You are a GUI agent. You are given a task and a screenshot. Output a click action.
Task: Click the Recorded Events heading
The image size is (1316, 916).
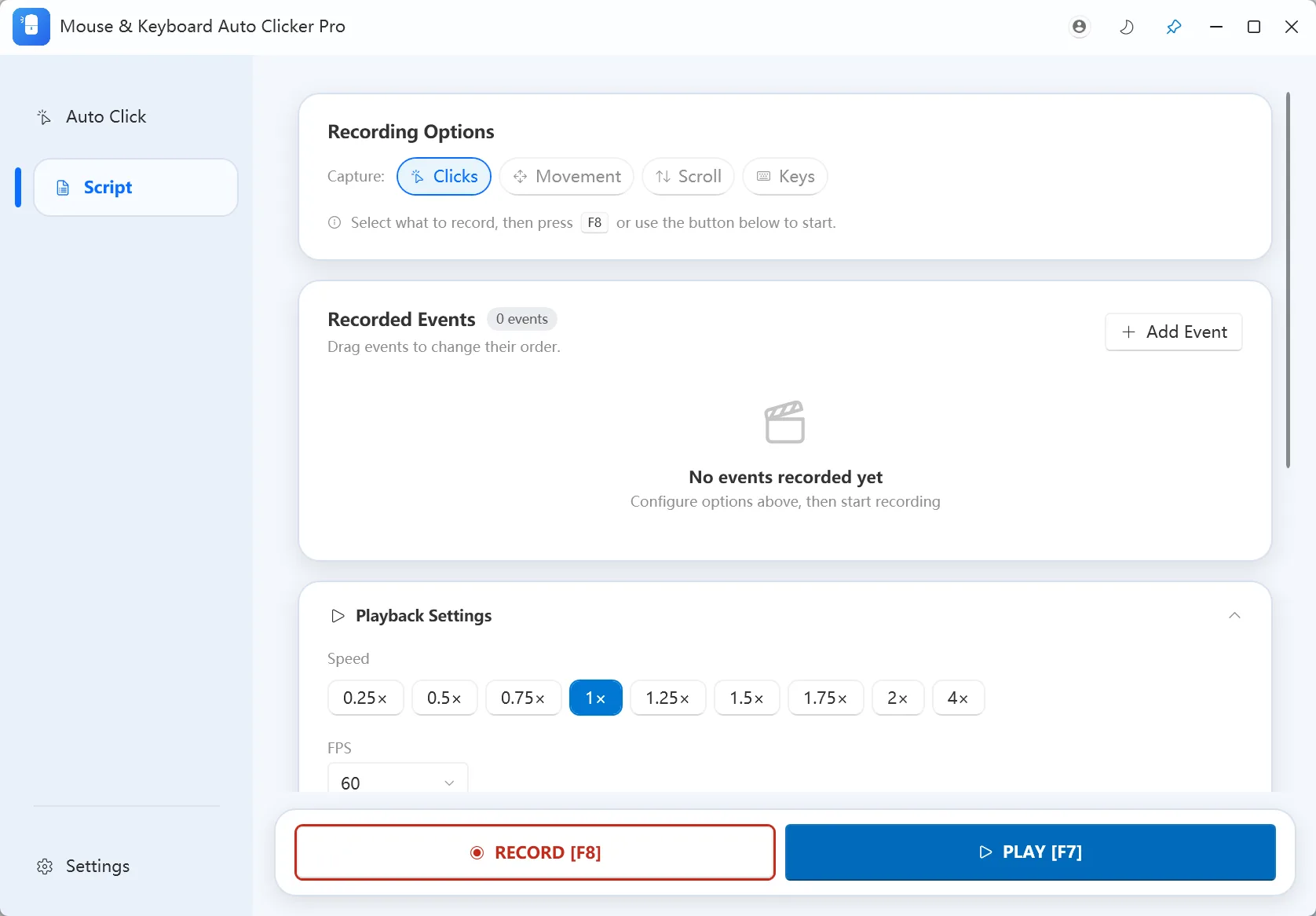pos(401,320)
